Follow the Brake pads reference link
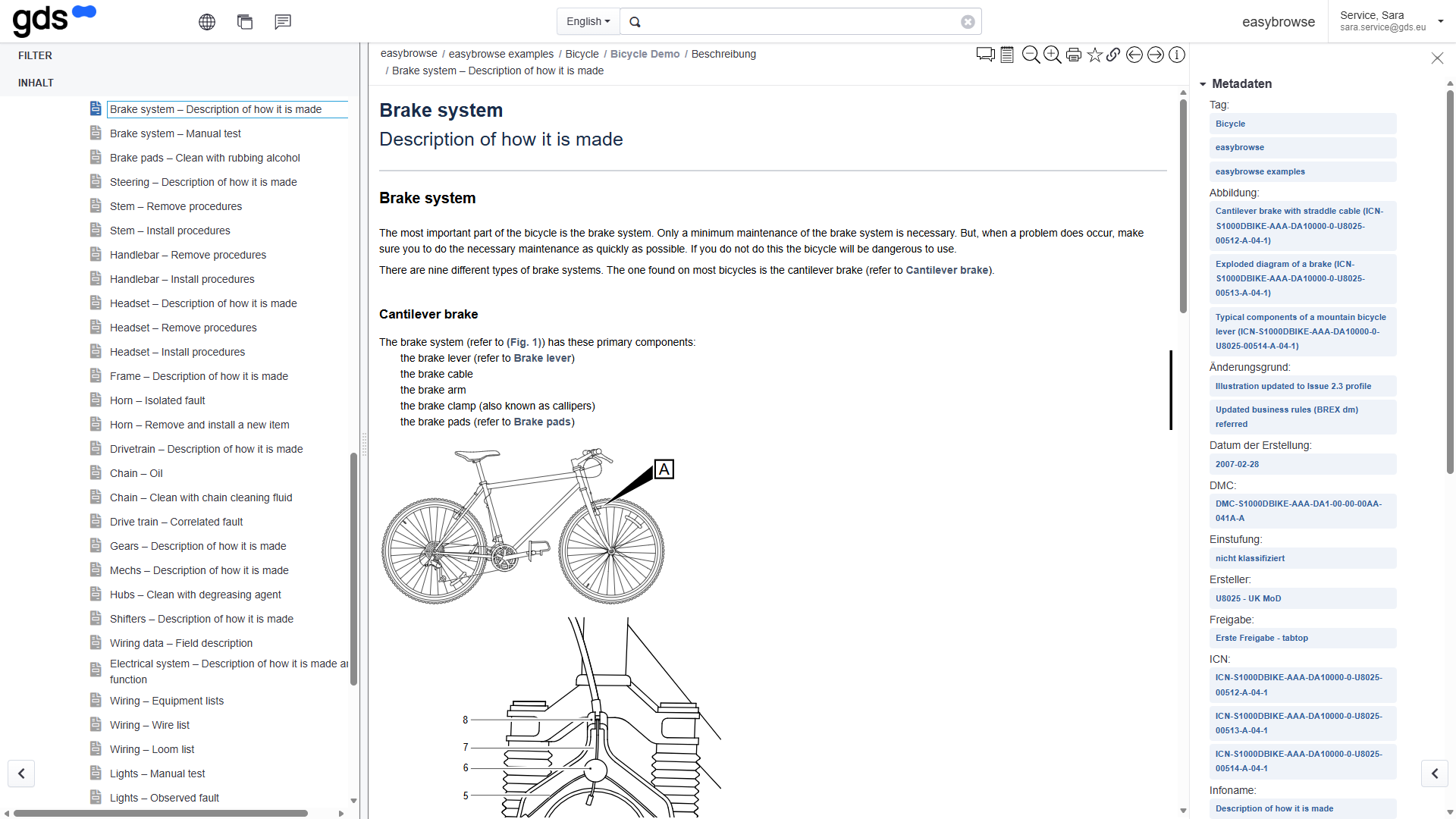Image resolution: width=1456 pixels, height=819 pixels. point(542,422)
